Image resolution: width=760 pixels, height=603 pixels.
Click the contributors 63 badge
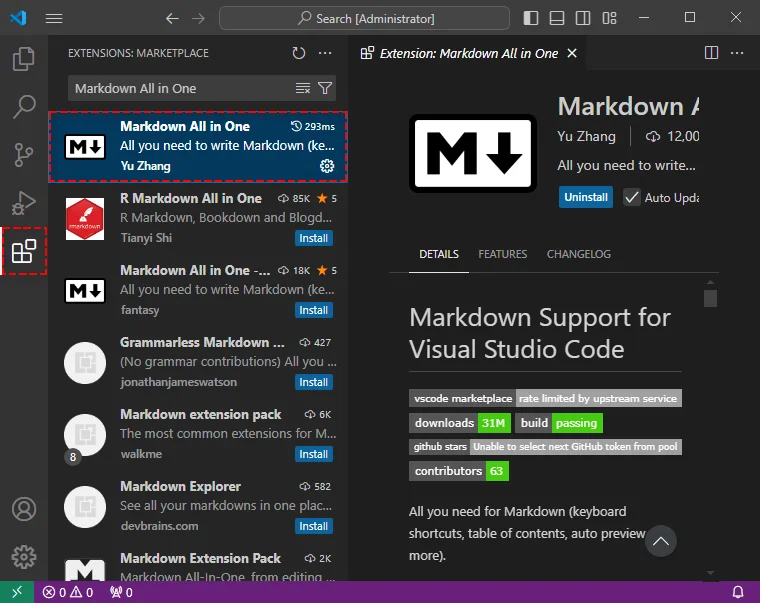[459, 471]
